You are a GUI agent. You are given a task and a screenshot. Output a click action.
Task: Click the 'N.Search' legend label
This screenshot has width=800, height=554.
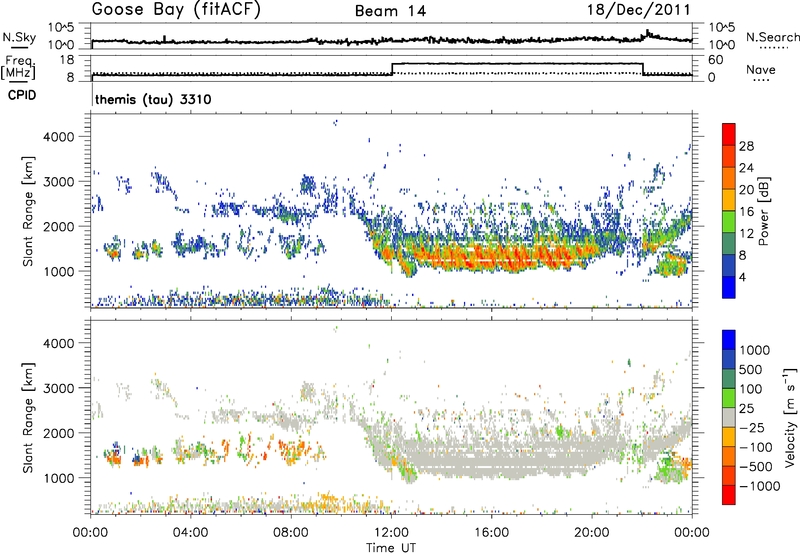(773, 37)
